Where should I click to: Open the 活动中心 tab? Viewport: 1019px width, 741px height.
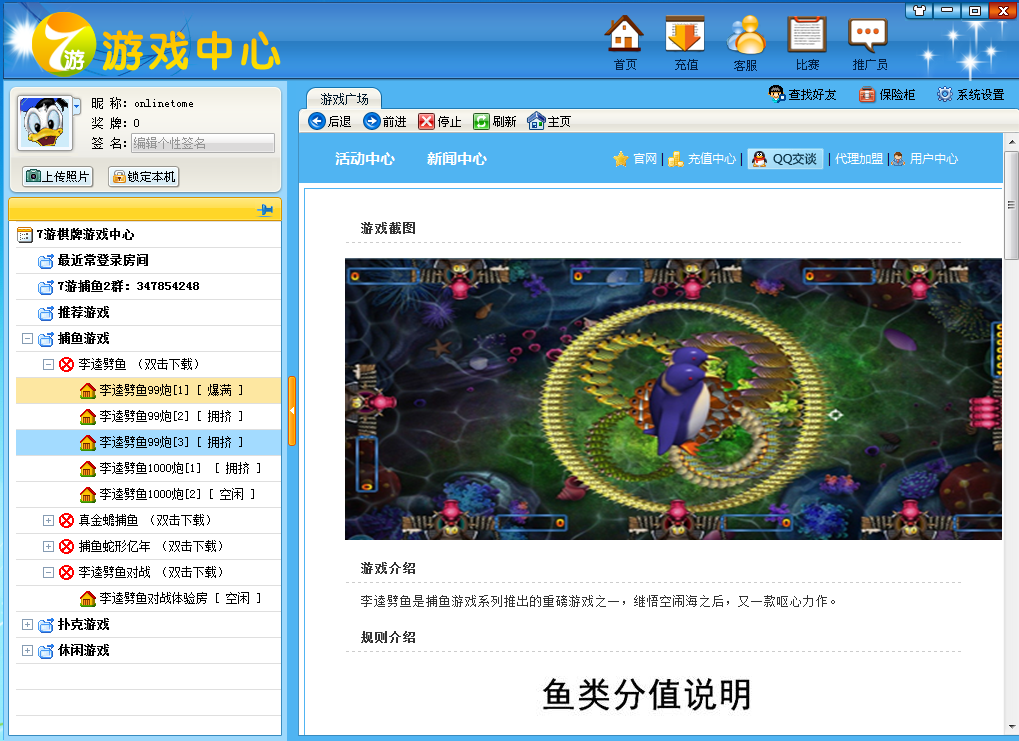pos(365,159)
